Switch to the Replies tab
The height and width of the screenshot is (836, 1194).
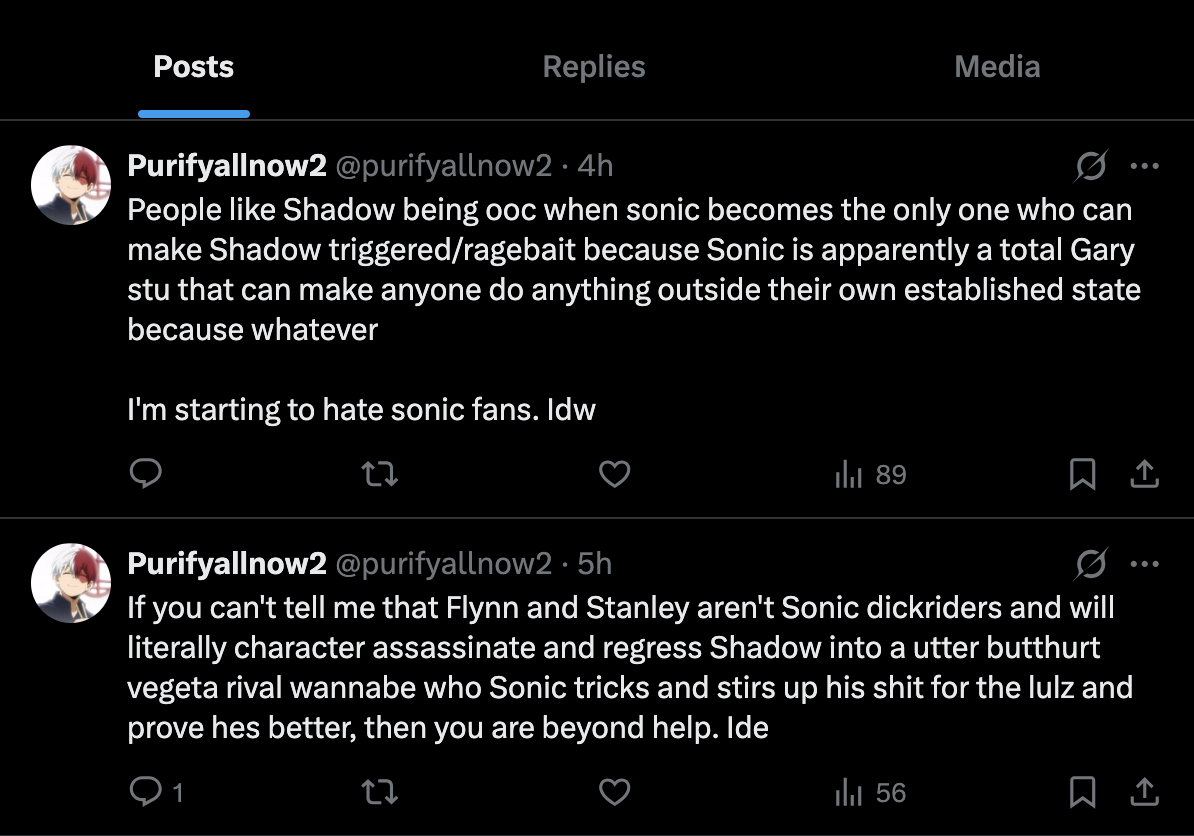click(594, 67)
